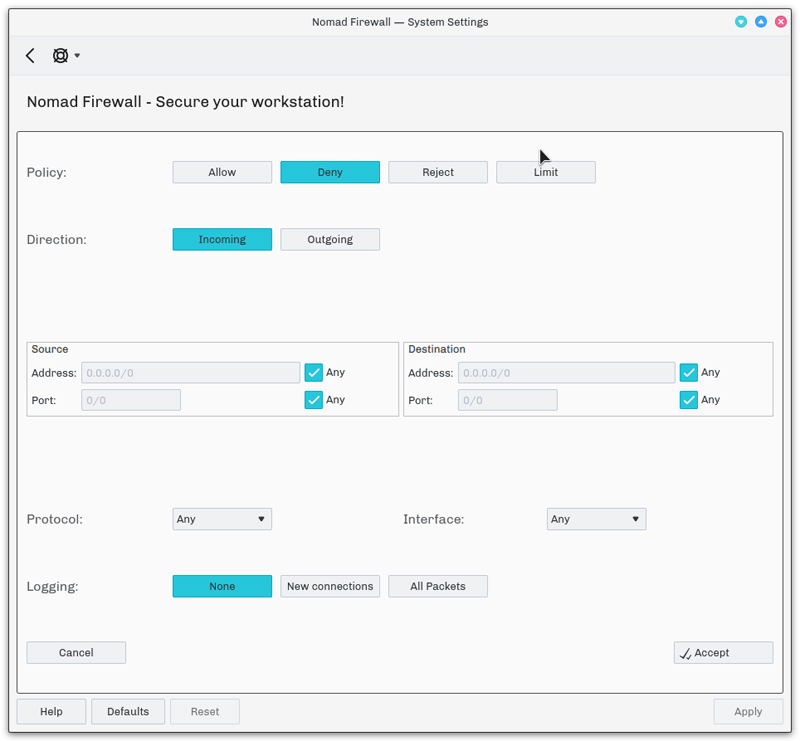Select the Limit policy option

[546, 172]
